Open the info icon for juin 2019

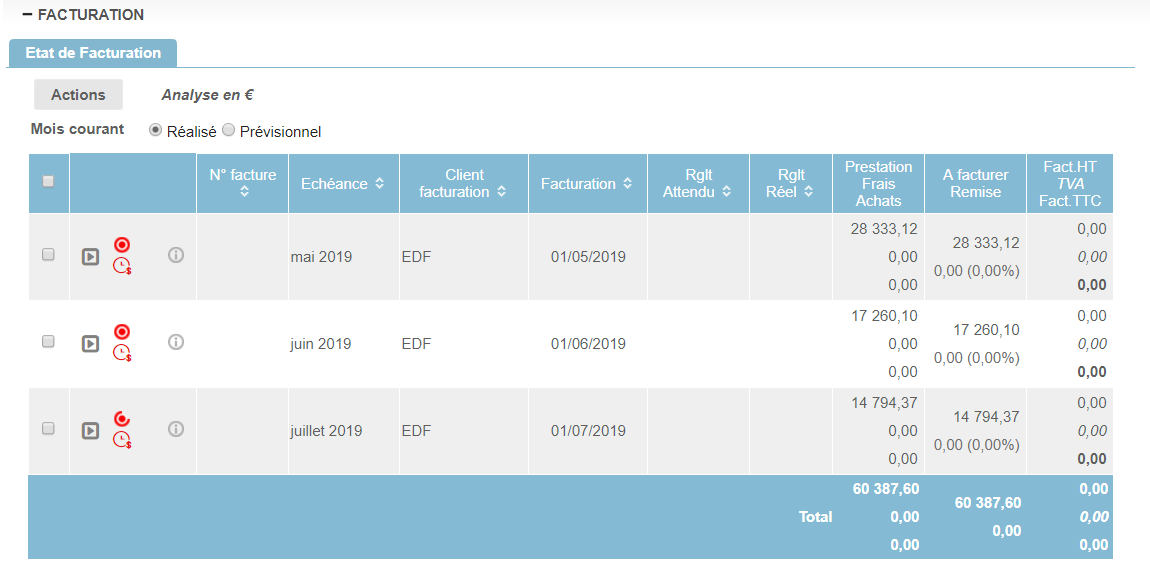pos(176,342)
